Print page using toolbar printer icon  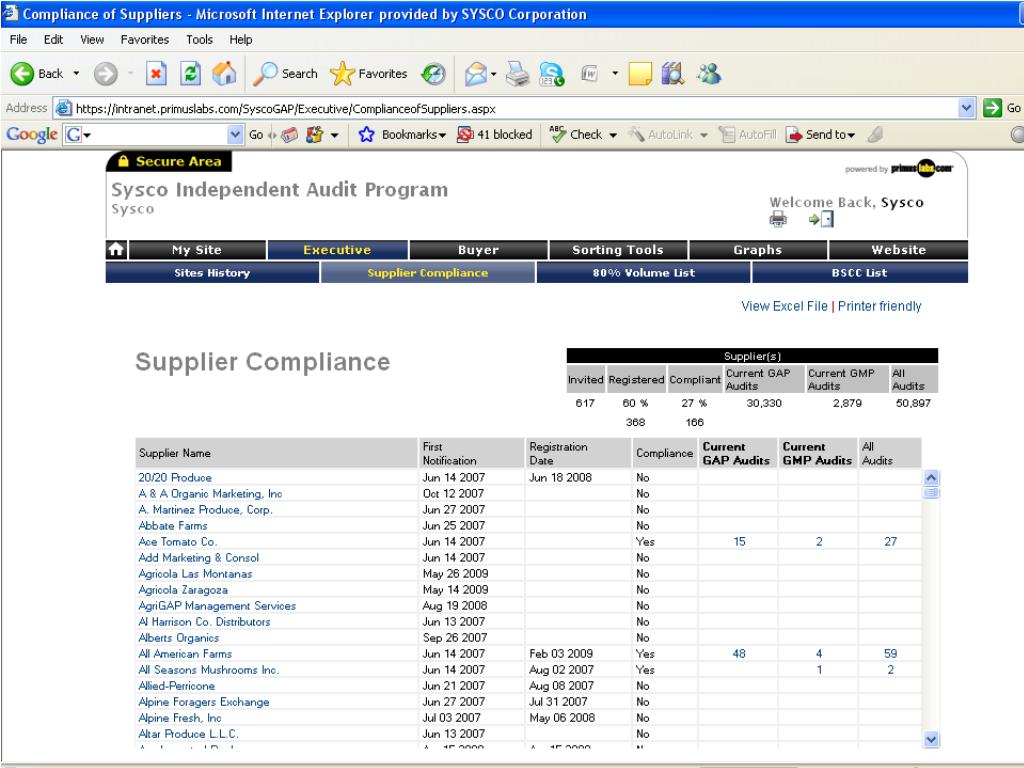pos(518,74)
